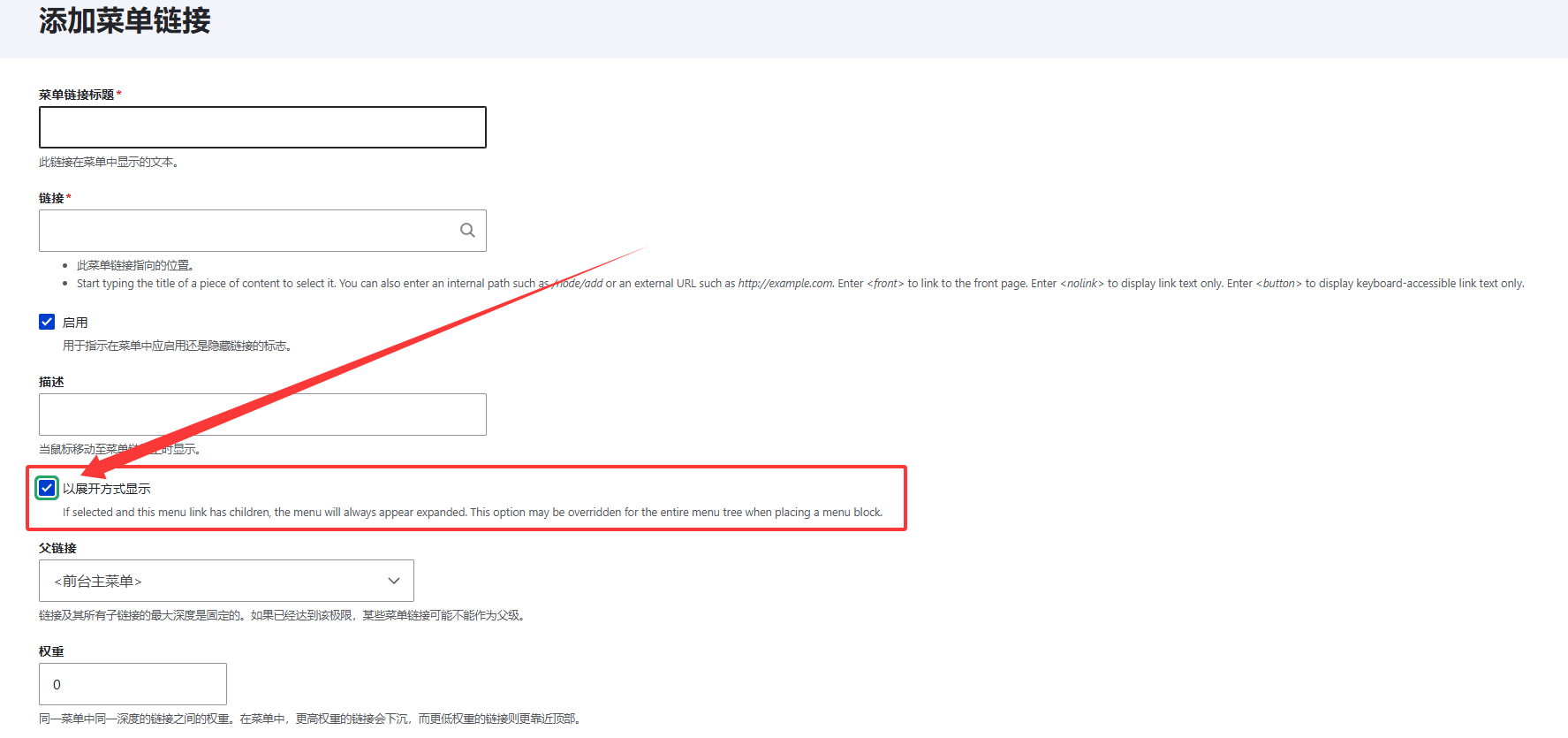Click the 以展开方式显示 label text
Image resolution: width=1568 pixels, height=738 pixels.
coord(107,489)
